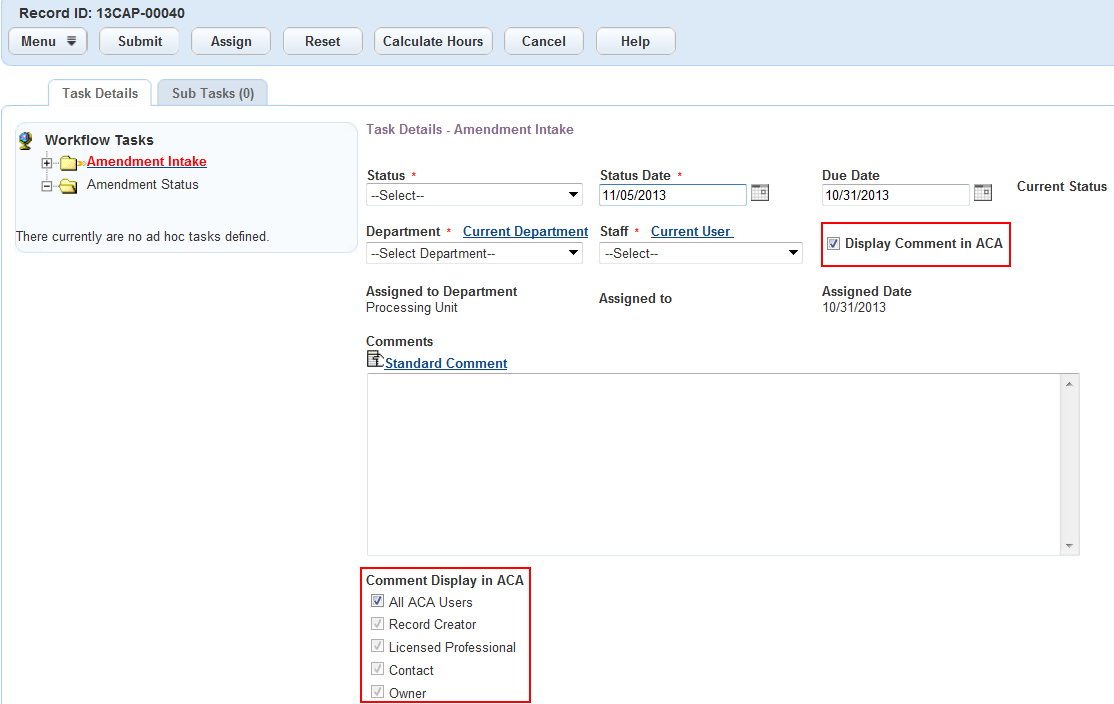Screen dimensions: 1114x704
Task: Collapse the Amendment Status tree node
Action: (x=46, y=186)
